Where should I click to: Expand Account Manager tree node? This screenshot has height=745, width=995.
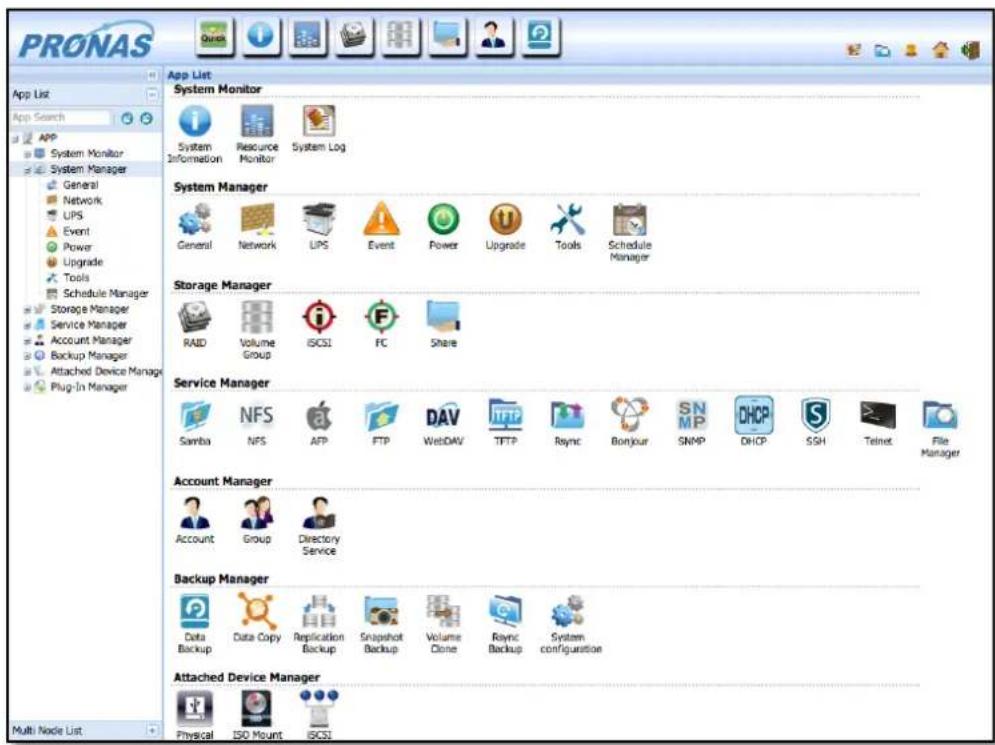coord(27,341)
